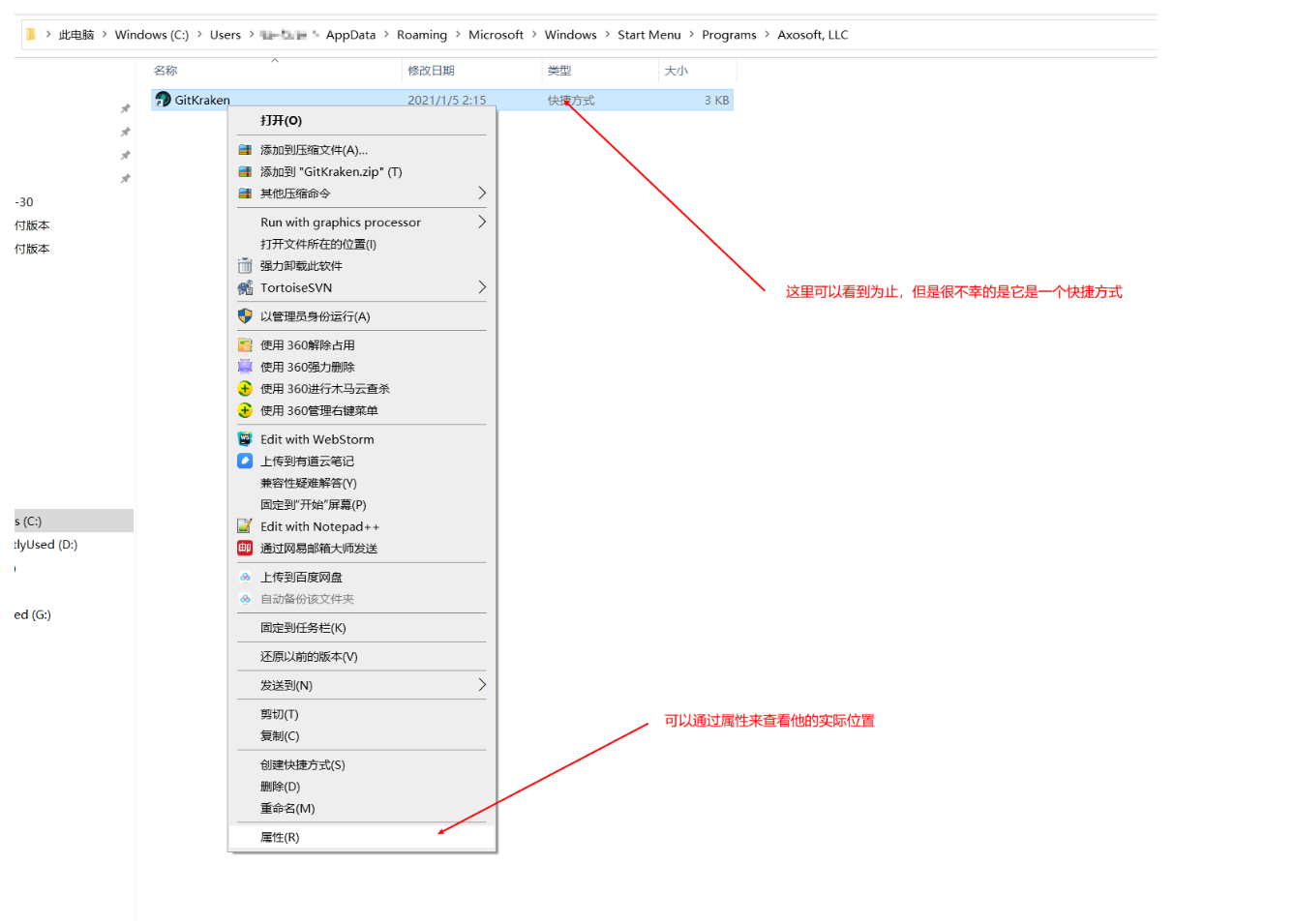Select 还原以前的版本(V) entry
1295x924 pixels.
point(362,656)
